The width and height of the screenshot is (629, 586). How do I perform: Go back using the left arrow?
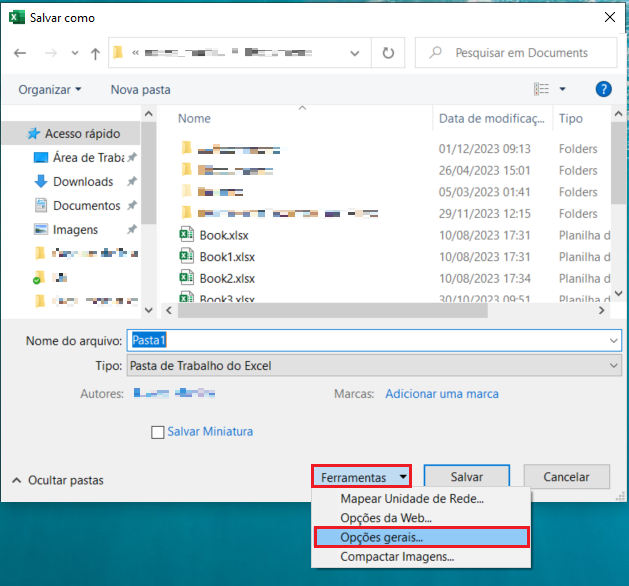click(20, 53)
